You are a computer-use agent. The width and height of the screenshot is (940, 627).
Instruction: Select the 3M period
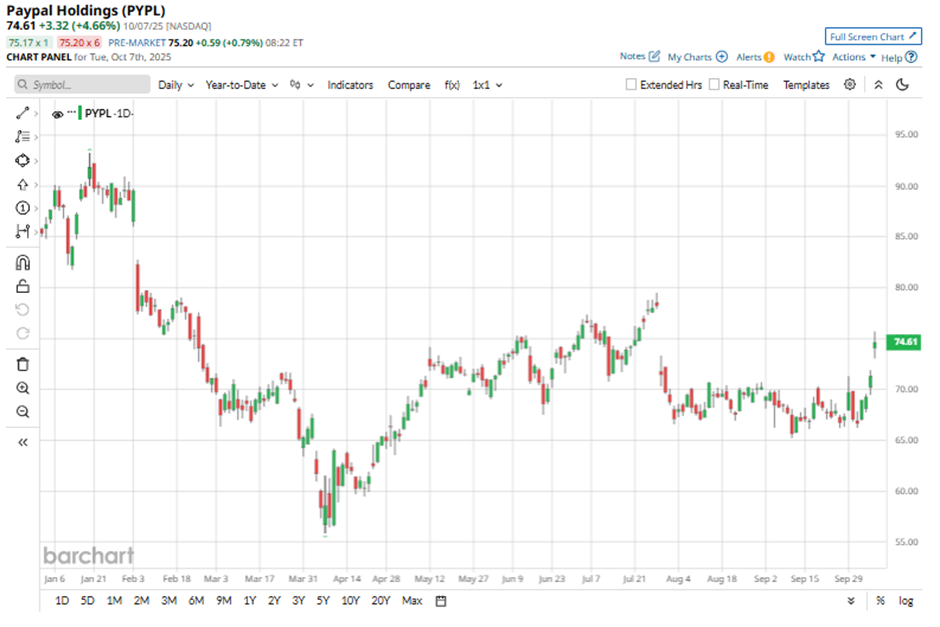[x=168, y=601]
